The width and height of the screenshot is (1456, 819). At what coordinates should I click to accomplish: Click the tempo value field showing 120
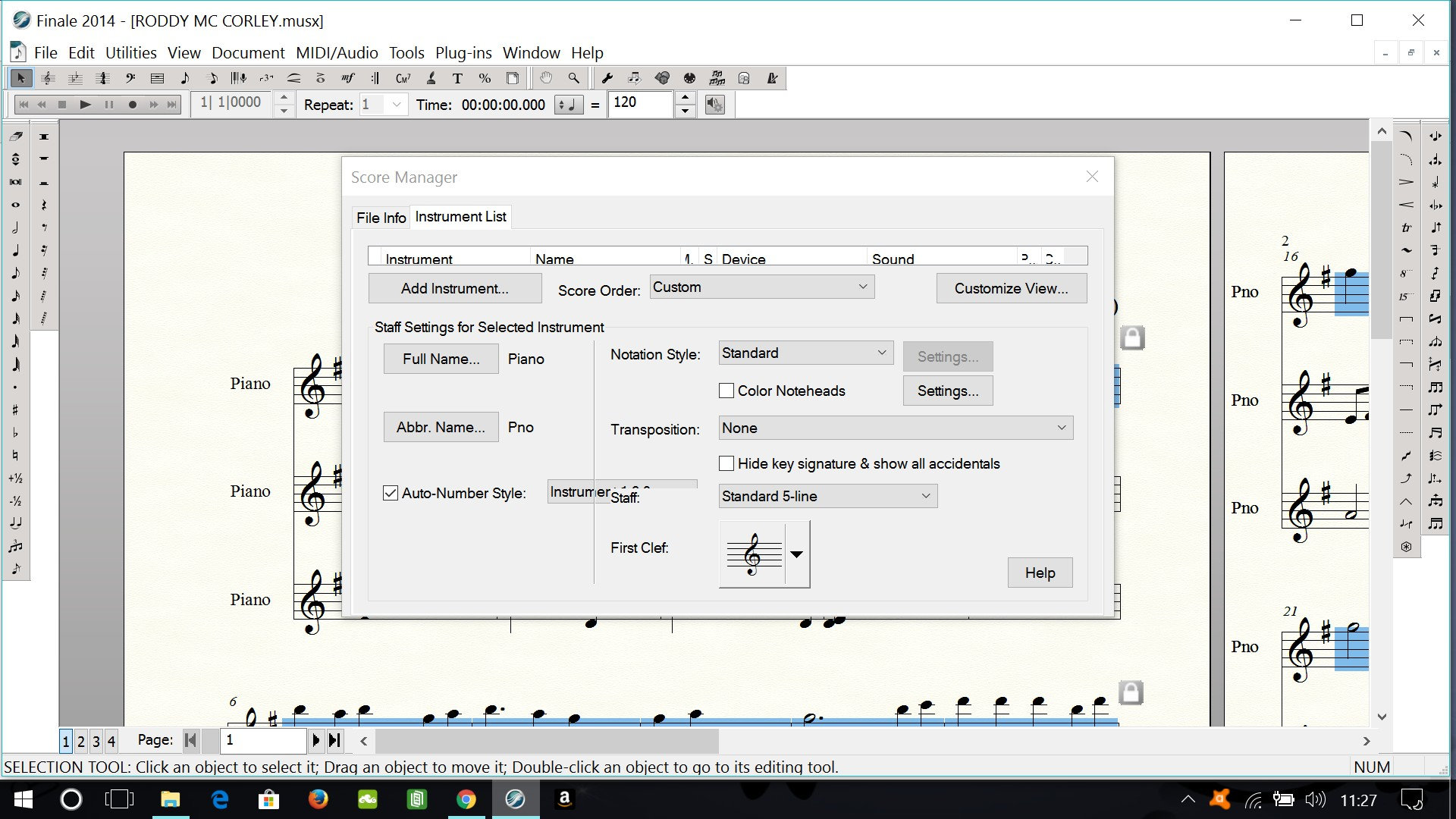639,103
